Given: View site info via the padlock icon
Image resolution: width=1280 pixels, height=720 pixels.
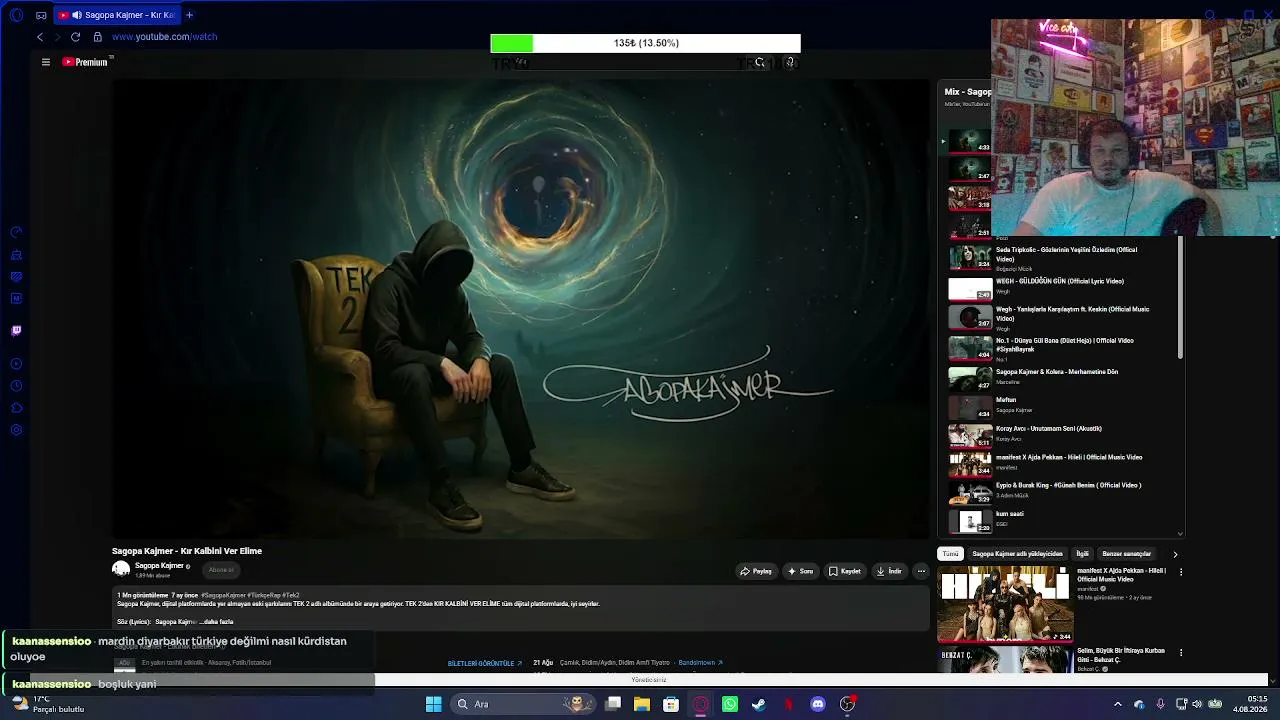Looking at the screenshot, I should click(97, 37).
